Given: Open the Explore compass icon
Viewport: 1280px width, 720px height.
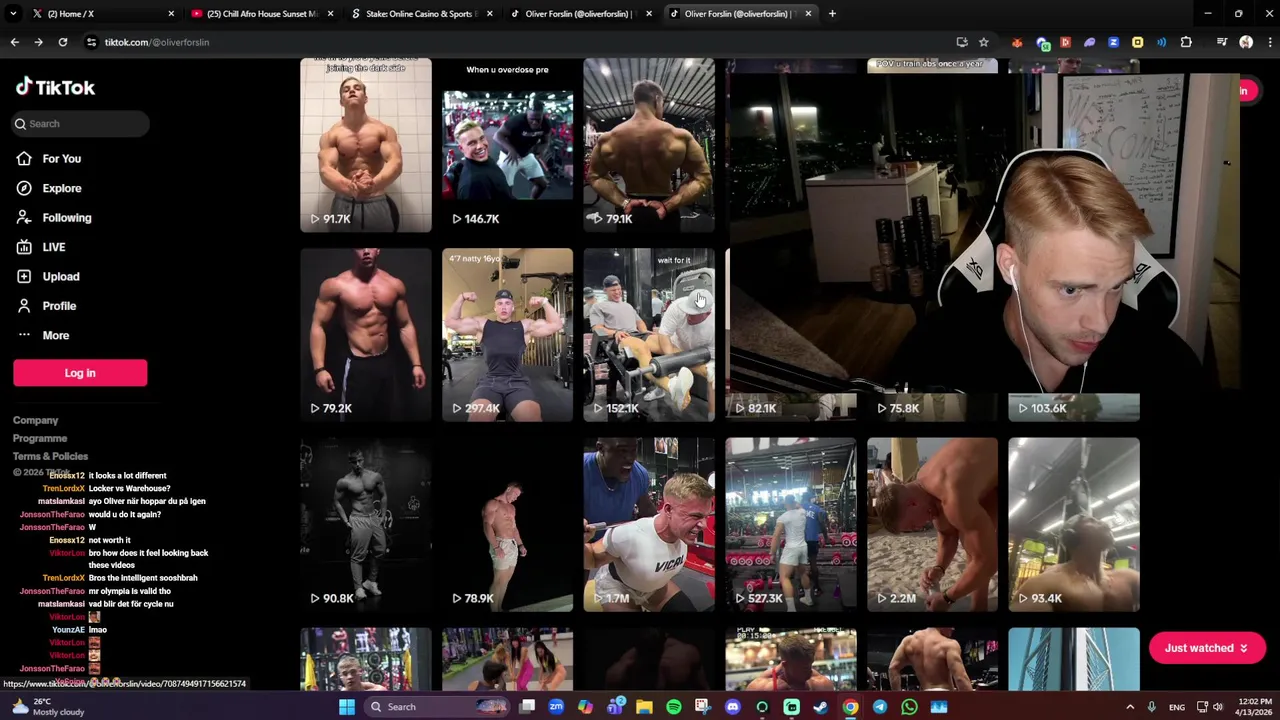Looking at the screenshot, I should click(23, 188).
